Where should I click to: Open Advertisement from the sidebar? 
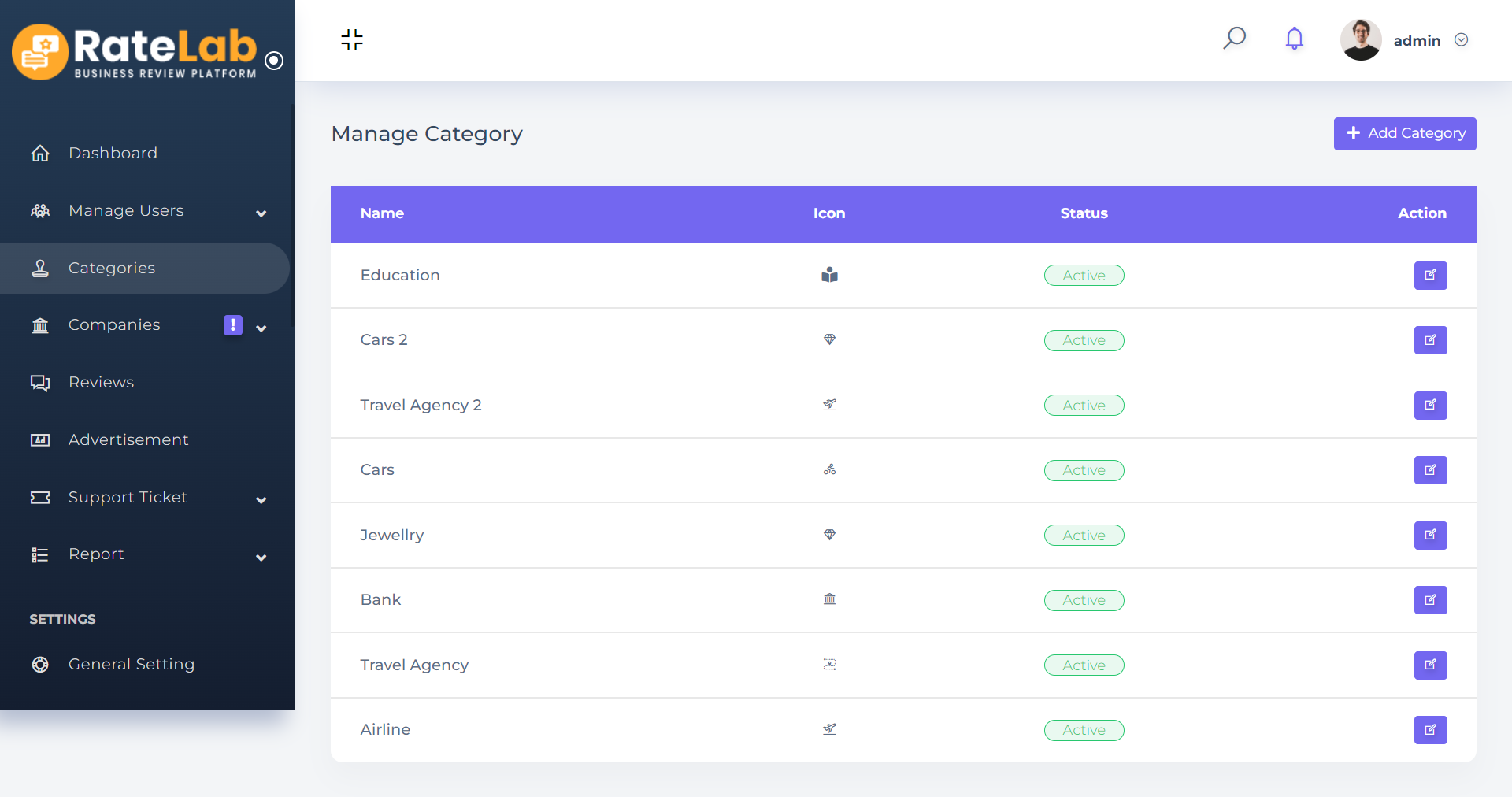click(128, 440)
